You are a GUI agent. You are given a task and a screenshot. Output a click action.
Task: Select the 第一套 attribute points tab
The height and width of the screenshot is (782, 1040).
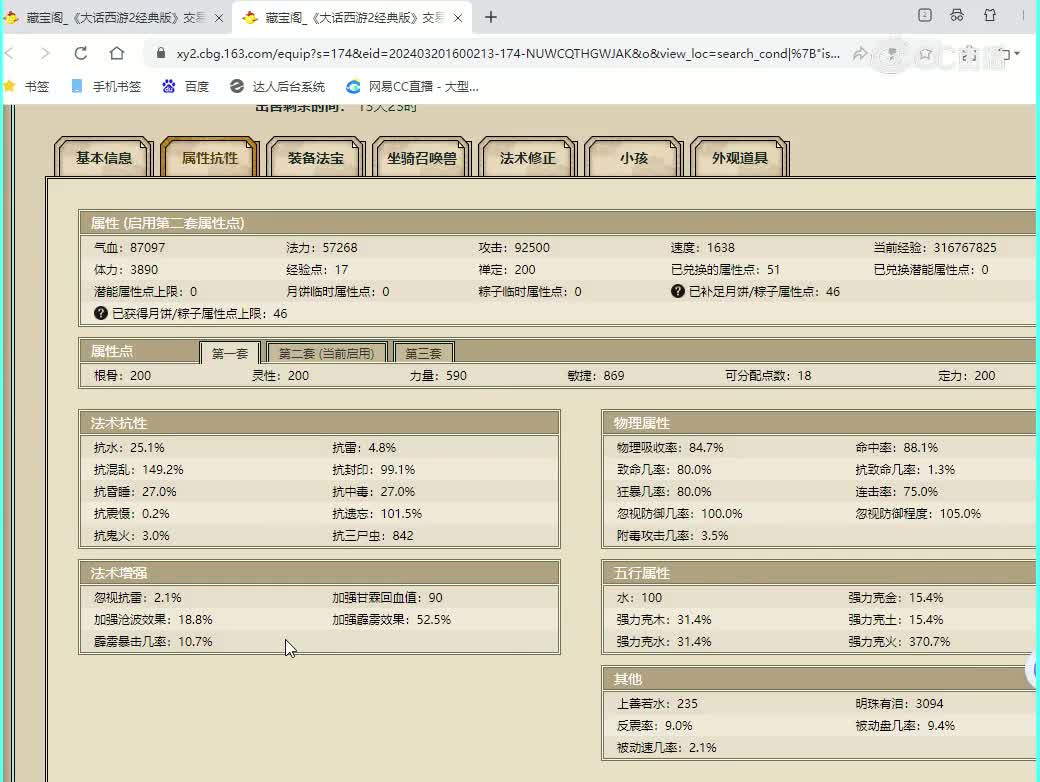click(x=229, y=353)
